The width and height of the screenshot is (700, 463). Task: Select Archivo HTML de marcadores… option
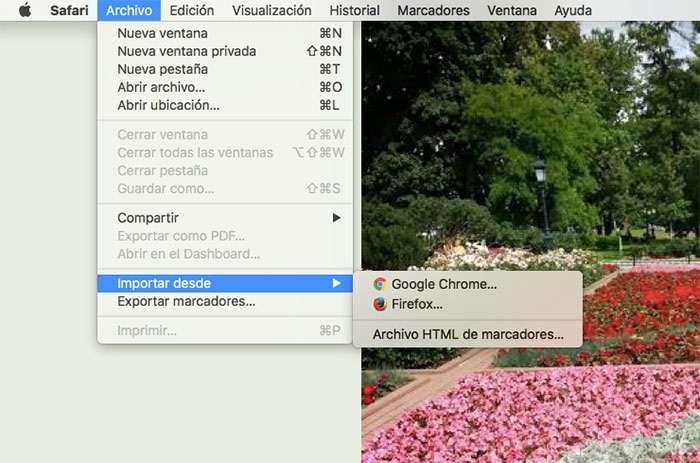pyautogui.click(x=468, y=335)
